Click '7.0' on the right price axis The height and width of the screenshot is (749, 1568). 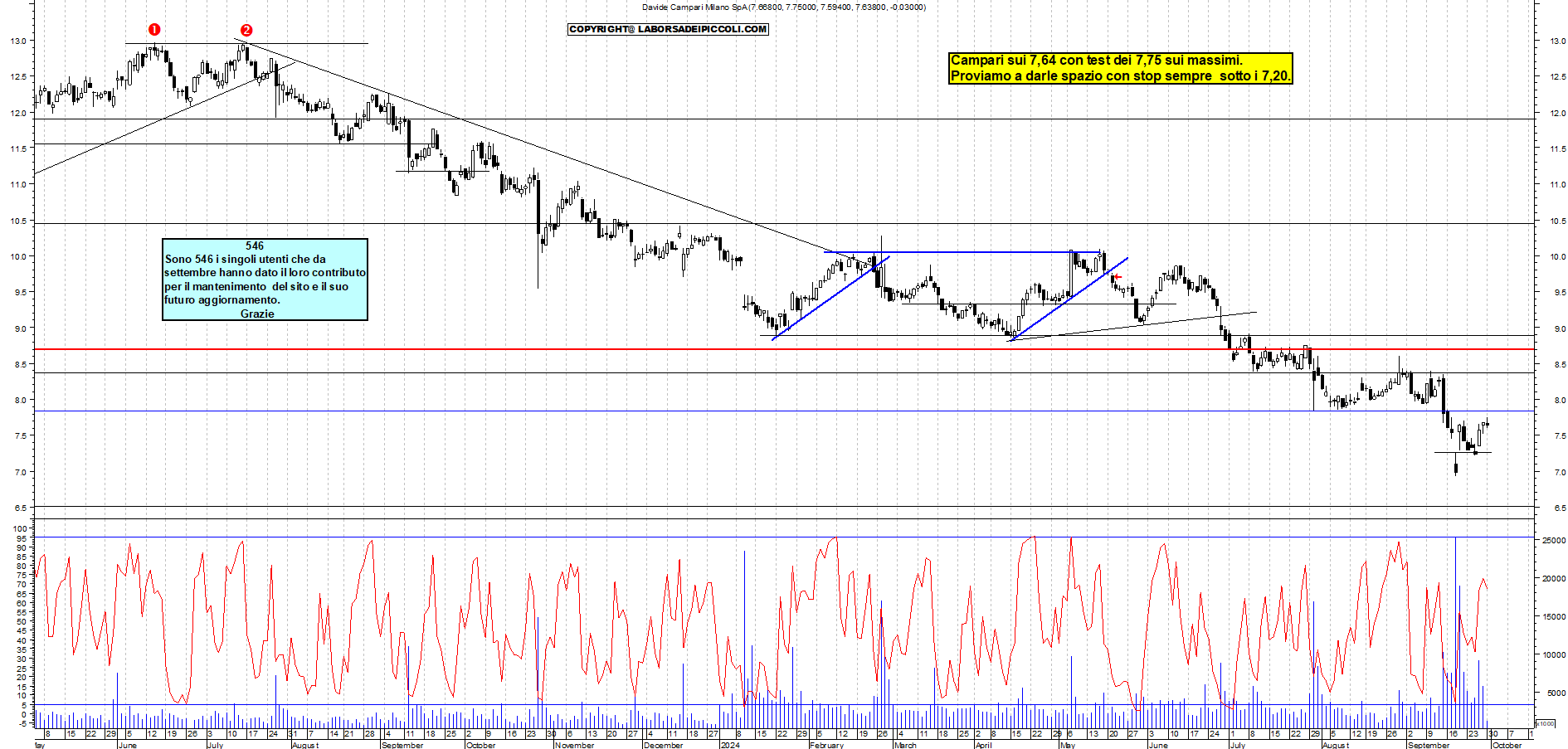click(x=1559, y=472)
